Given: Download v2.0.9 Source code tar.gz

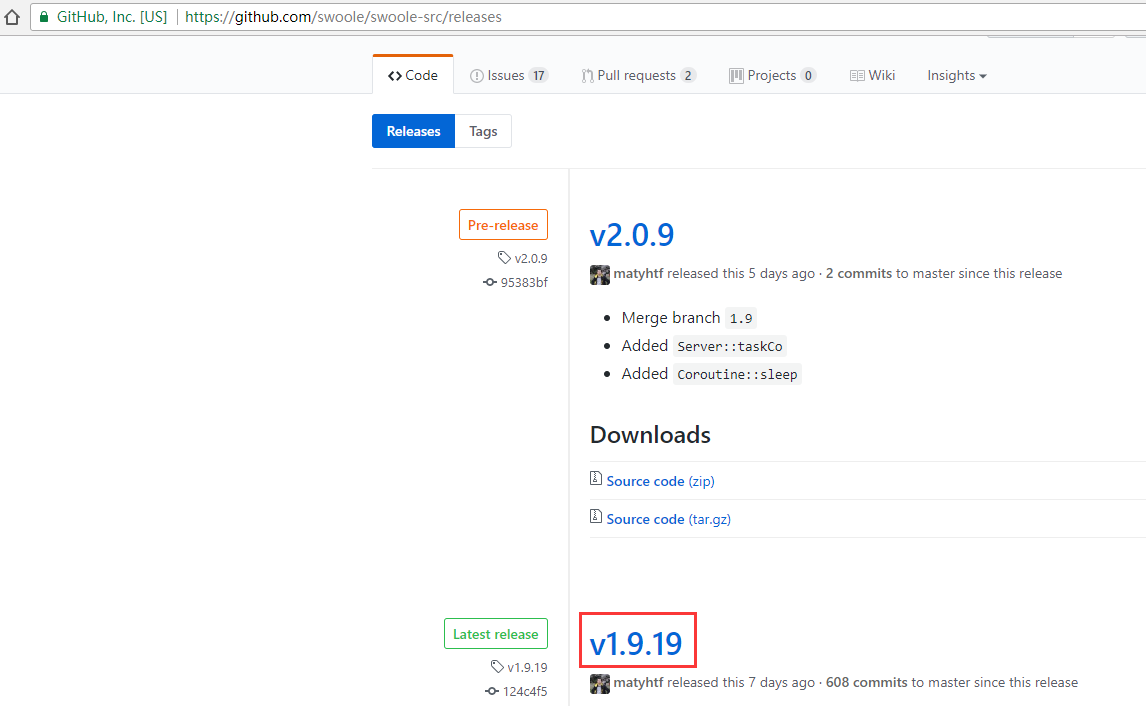Looking at the screenshot, I should pyautogui.click(x=668, y=519).
